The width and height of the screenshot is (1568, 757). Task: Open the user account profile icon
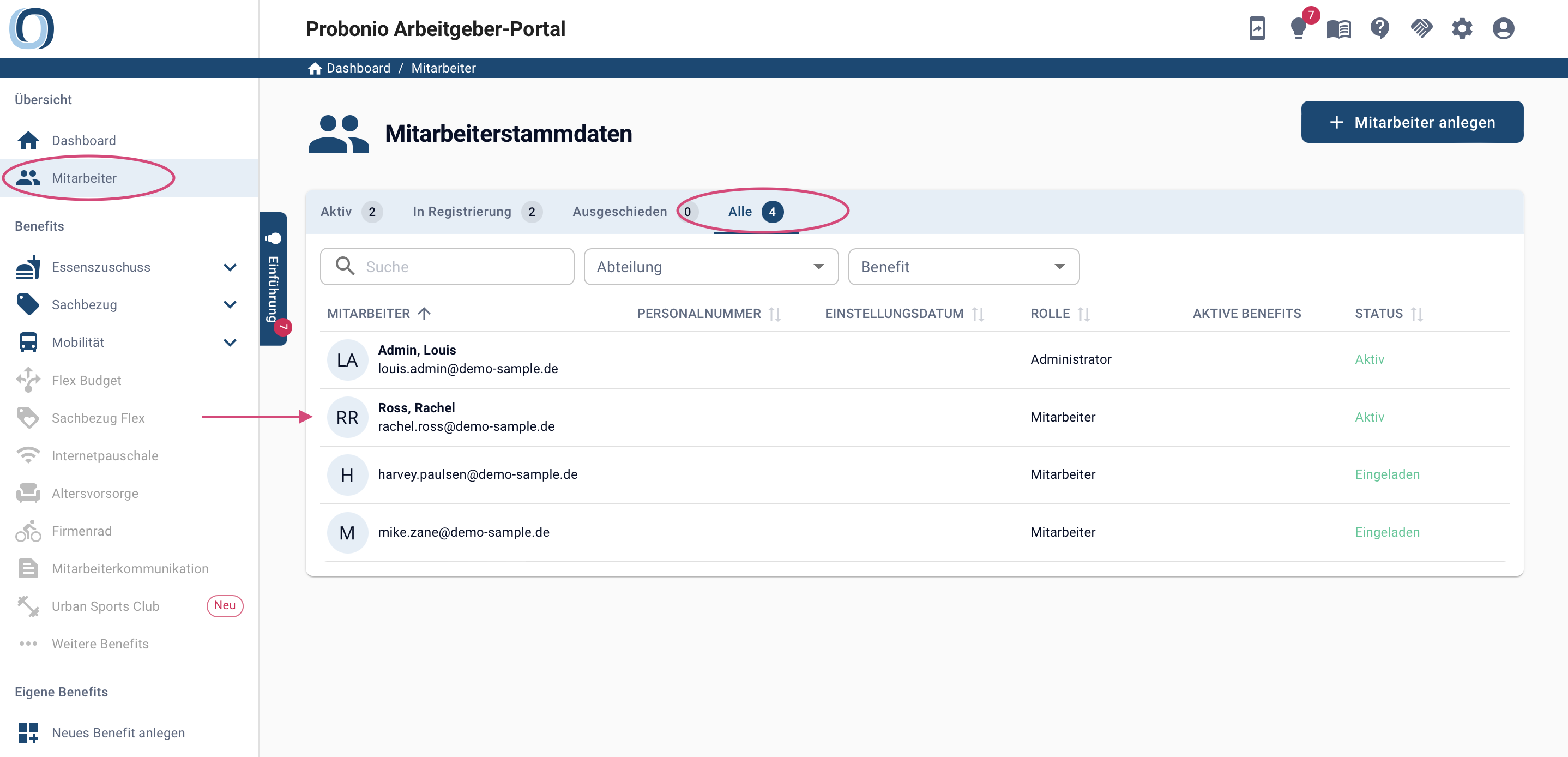click(x=1503, y=28)
